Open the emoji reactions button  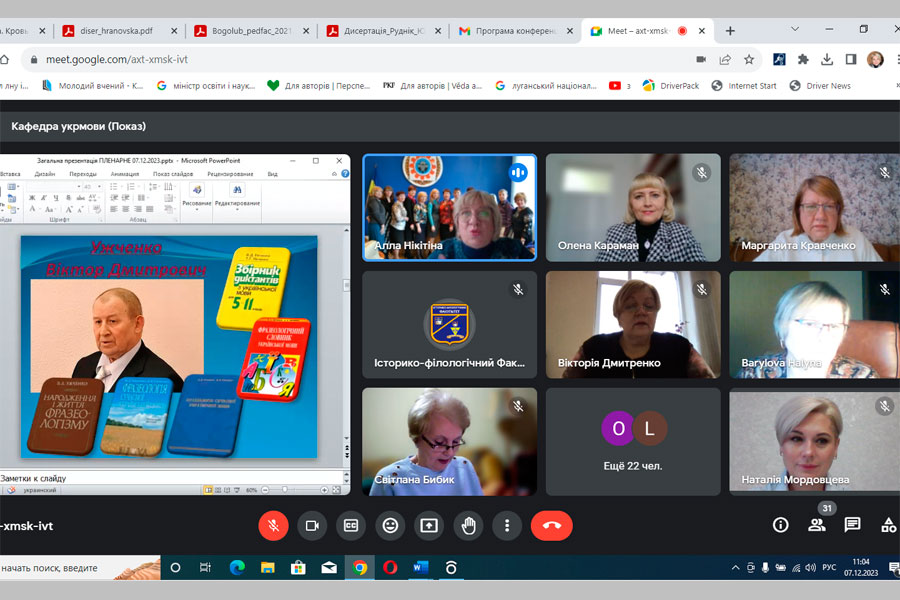click(x=390, y=525)
